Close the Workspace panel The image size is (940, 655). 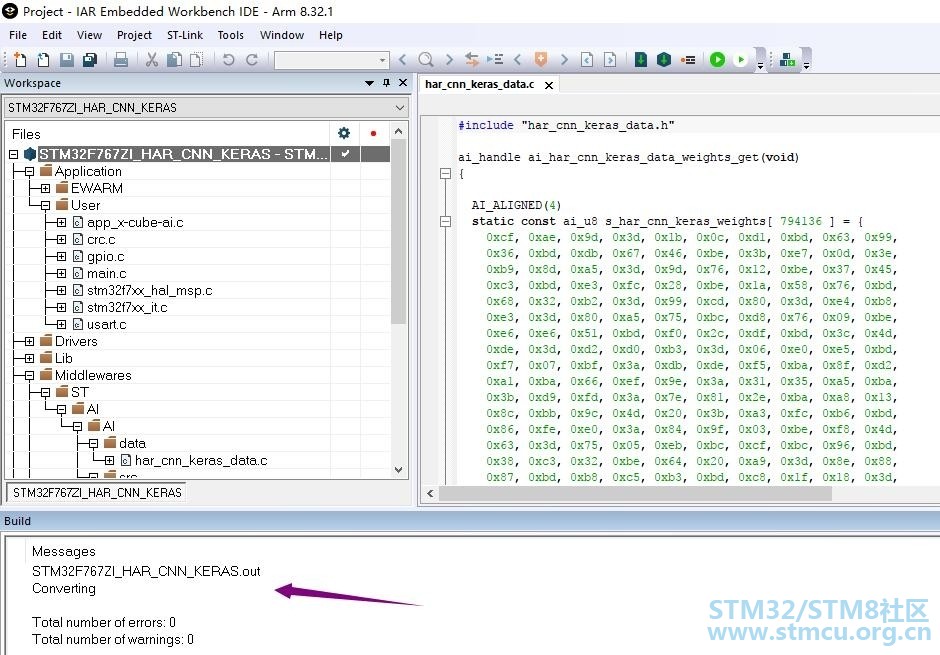tap(403, 83)
